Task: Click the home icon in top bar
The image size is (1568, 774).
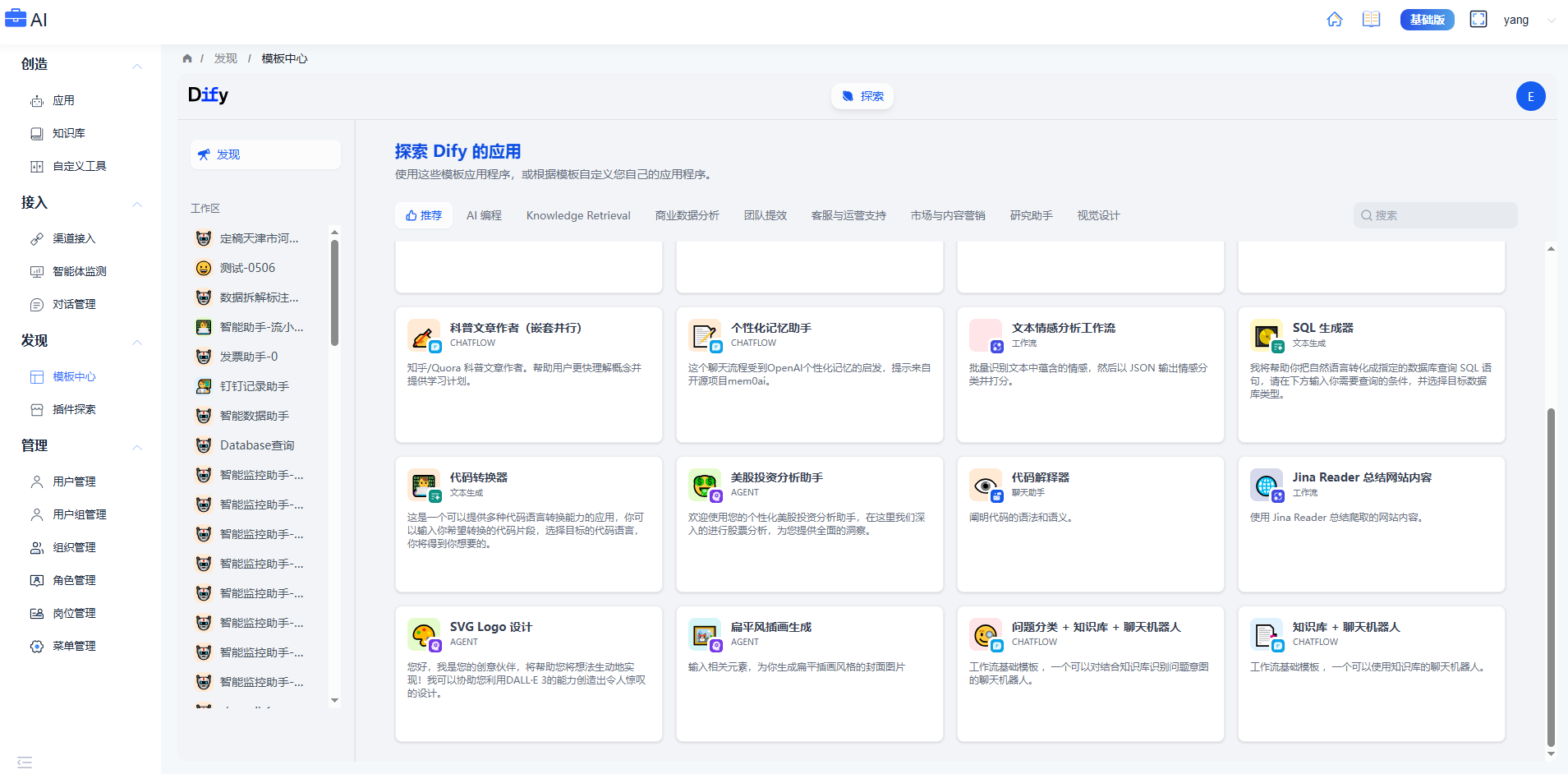Action: [1335, 20]
